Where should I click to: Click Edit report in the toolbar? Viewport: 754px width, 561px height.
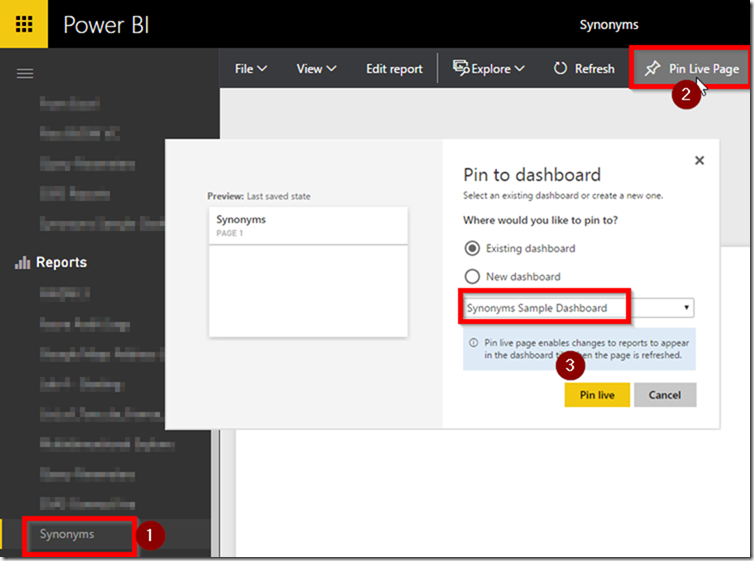click(x=394, y=69)
